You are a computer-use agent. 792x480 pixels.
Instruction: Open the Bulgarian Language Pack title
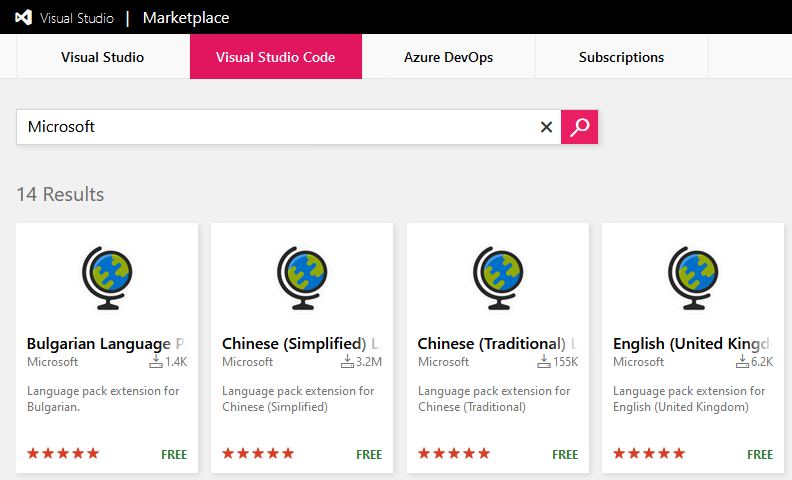(107, 344)
